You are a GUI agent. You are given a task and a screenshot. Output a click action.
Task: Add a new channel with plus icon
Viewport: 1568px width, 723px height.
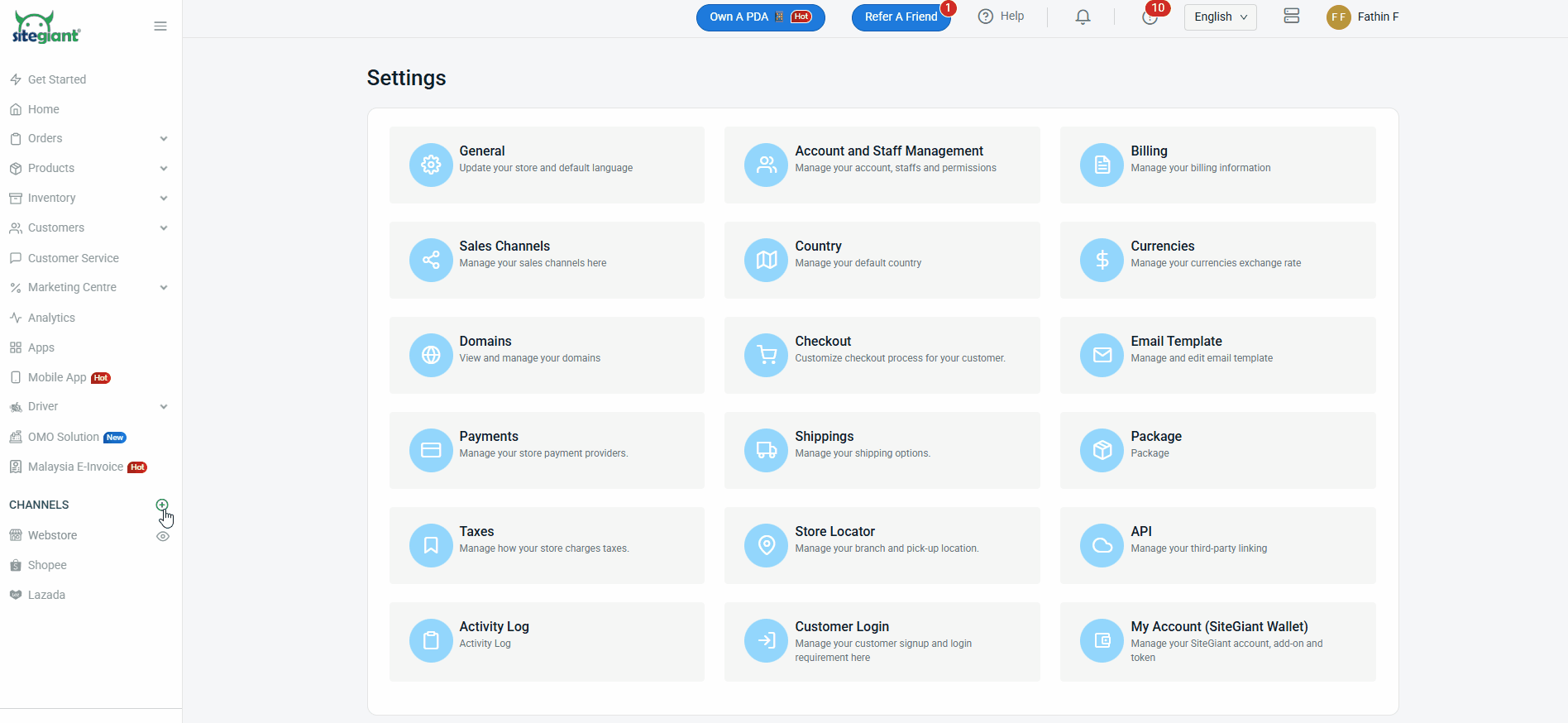[162, 505]
